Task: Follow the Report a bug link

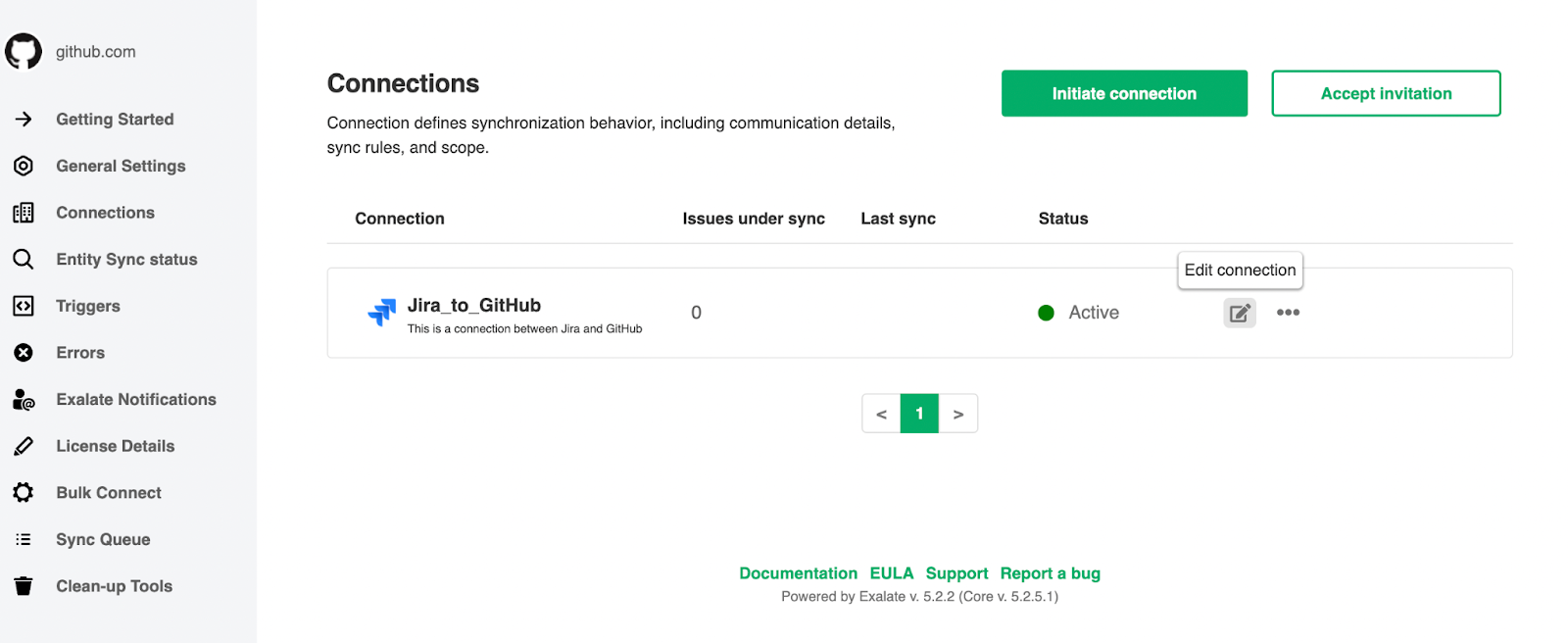Action: (1050, 573)
